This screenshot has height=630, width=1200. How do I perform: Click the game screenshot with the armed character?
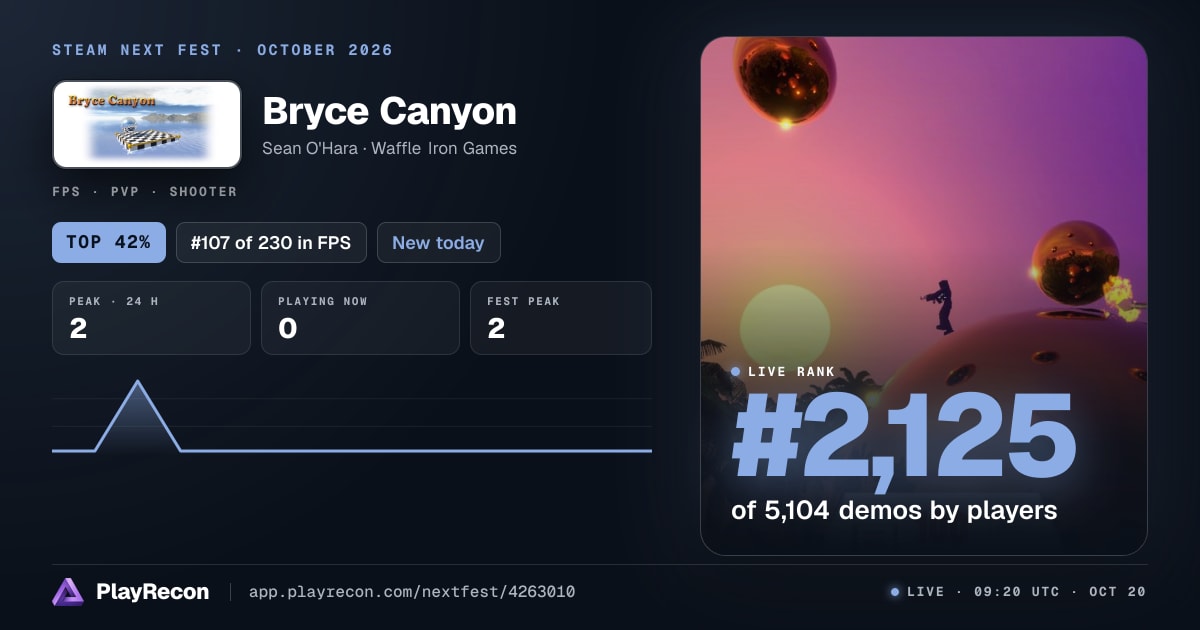point(924,296)
